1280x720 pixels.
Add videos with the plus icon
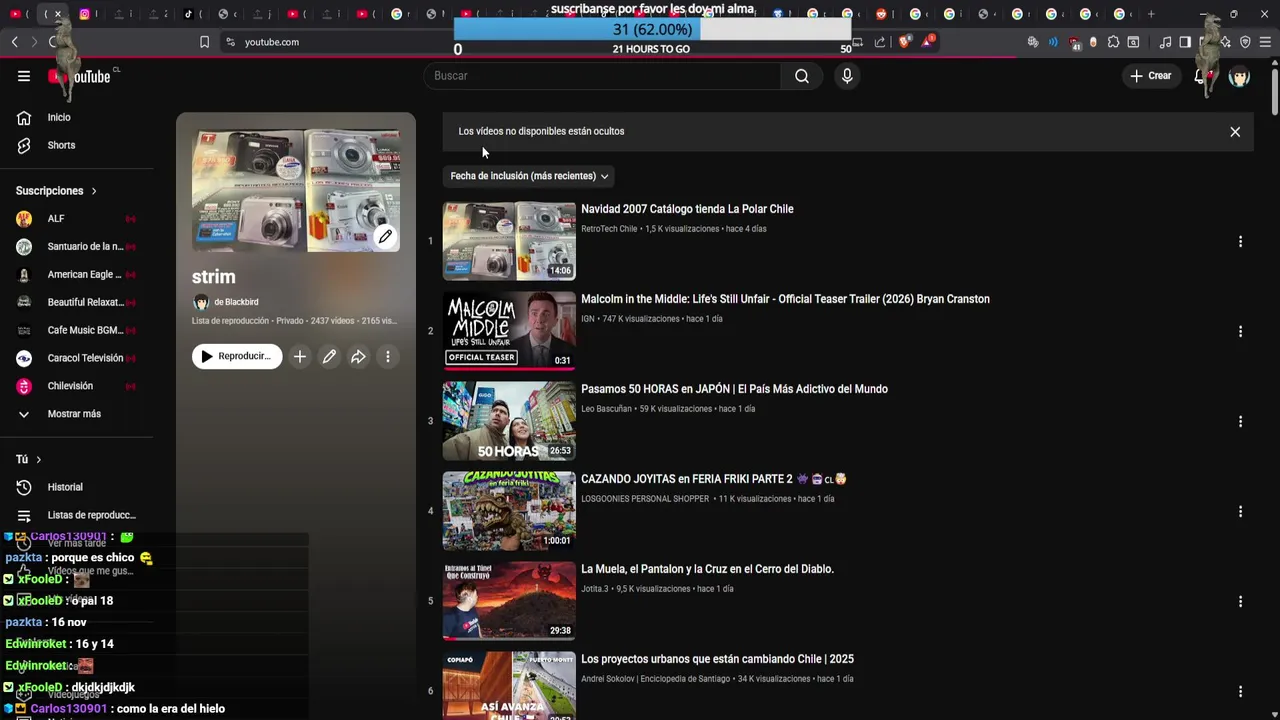click(x=300, y=357)
